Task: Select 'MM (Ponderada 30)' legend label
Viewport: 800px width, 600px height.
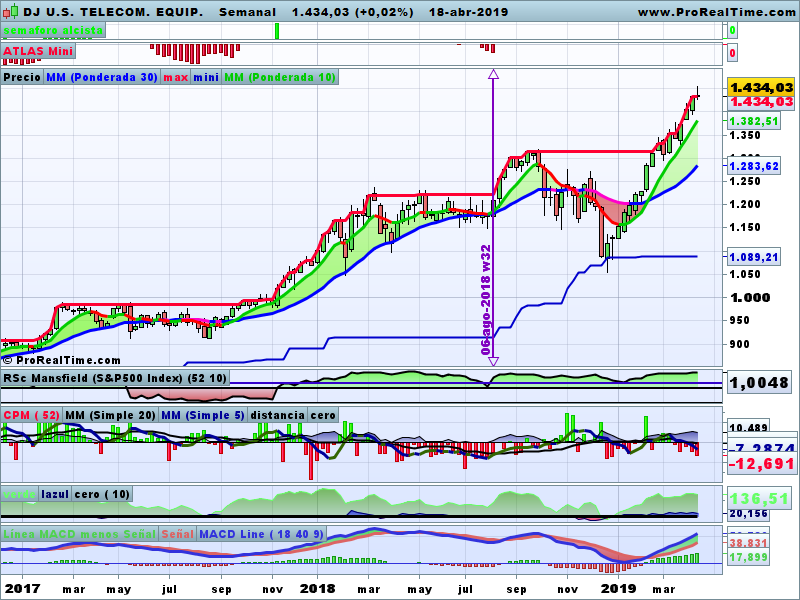Action: (x=102, y=77)
